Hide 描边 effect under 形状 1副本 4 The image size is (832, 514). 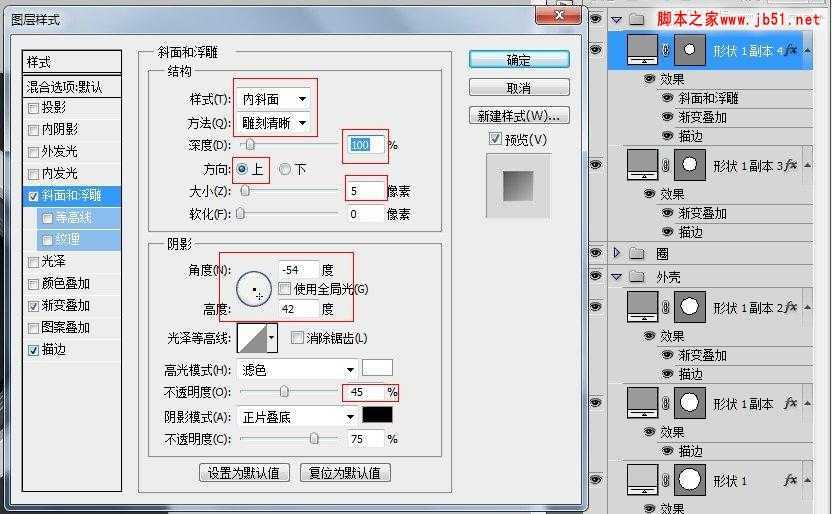667,136
